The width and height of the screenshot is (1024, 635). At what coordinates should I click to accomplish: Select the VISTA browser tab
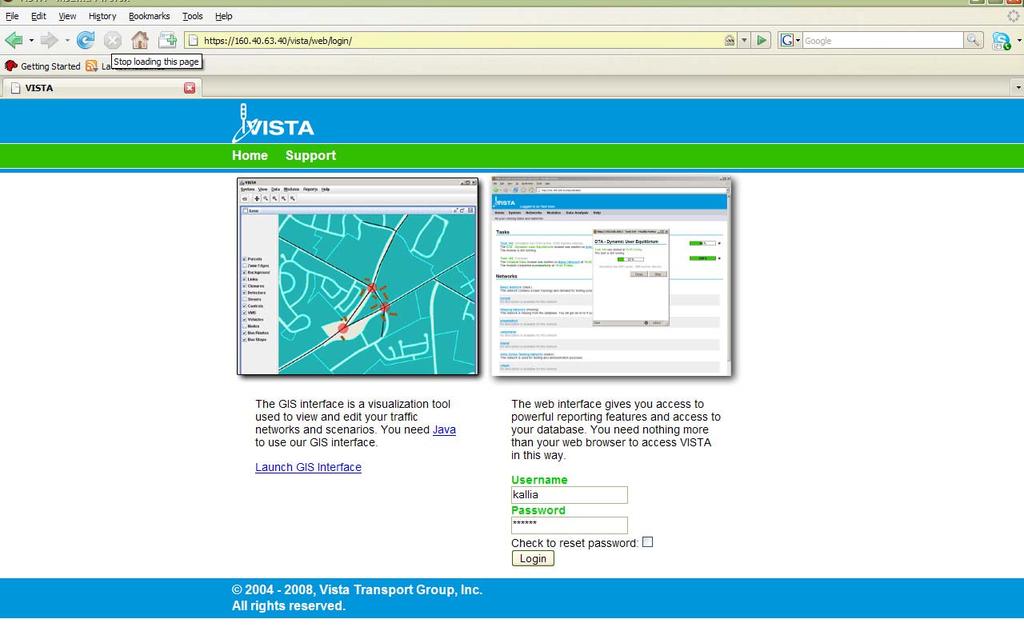tap(102, 88)
